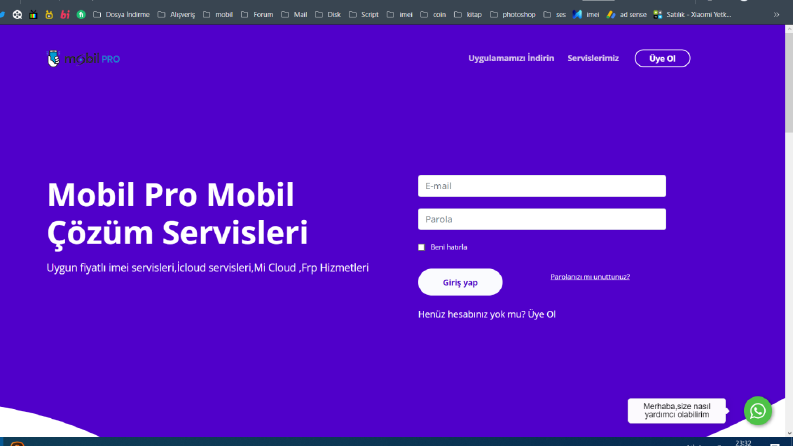Tick the Beni hatırla checkbox
Screen dimensions: 793x446
pyautogui.click(x=421, y=247)
